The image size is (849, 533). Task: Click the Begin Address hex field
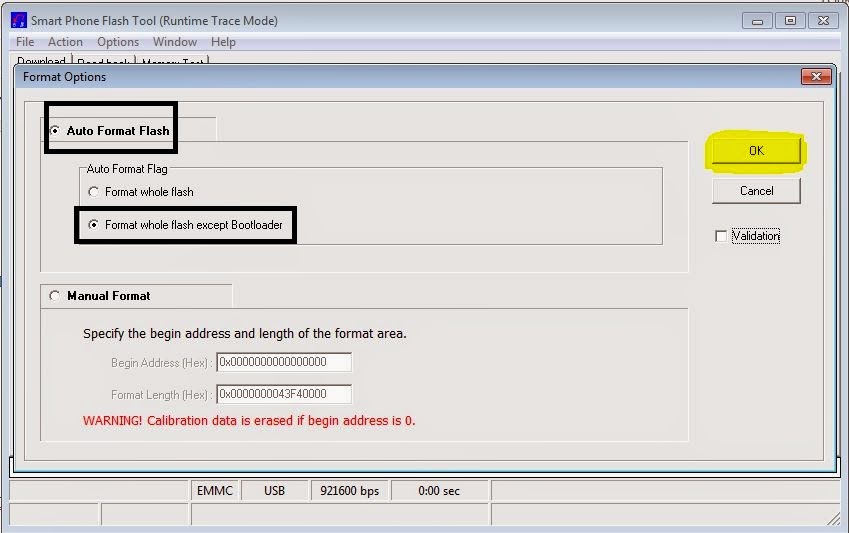pos(284,362)
